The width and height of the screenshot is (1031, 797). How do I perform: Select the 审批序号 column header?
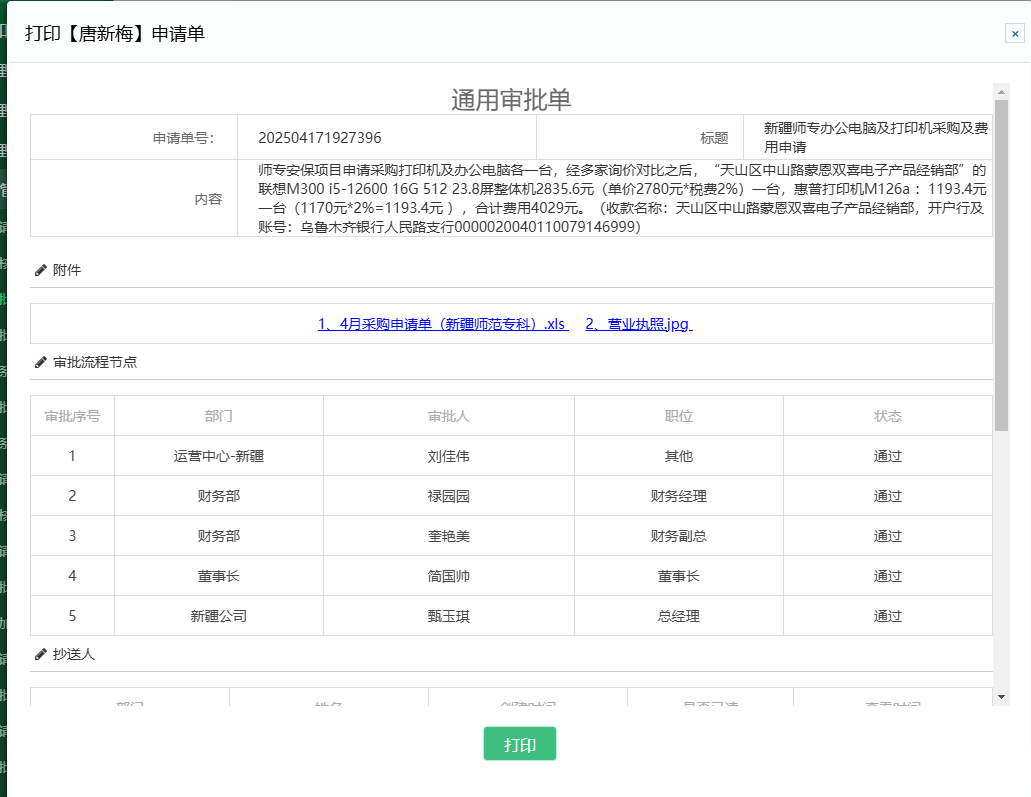click(72, 416)
